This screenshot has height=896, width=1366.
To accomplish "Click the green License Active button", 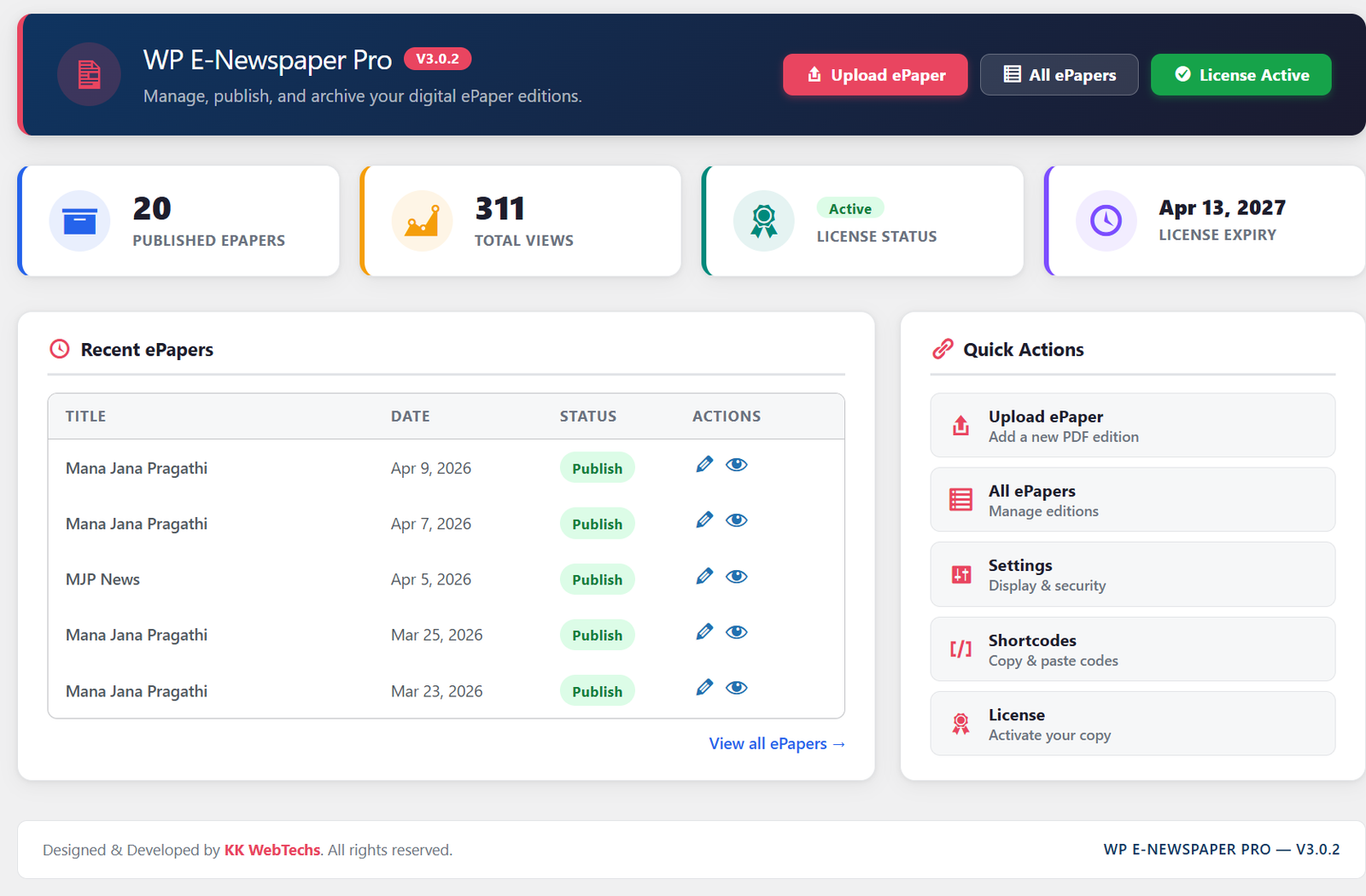I will coord(1240,74).
